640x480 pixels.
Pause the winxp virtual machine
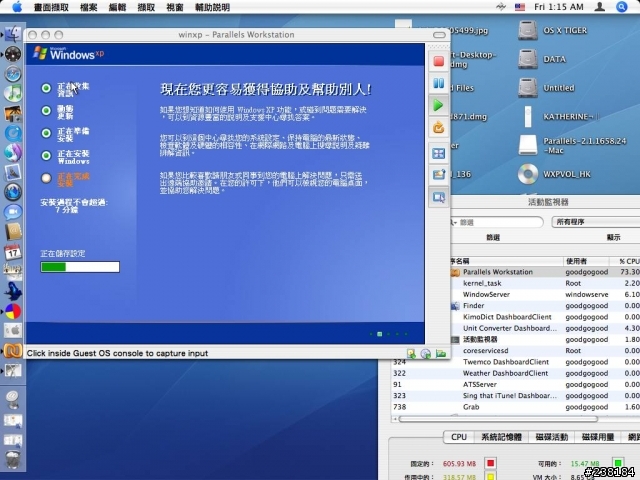439,84
